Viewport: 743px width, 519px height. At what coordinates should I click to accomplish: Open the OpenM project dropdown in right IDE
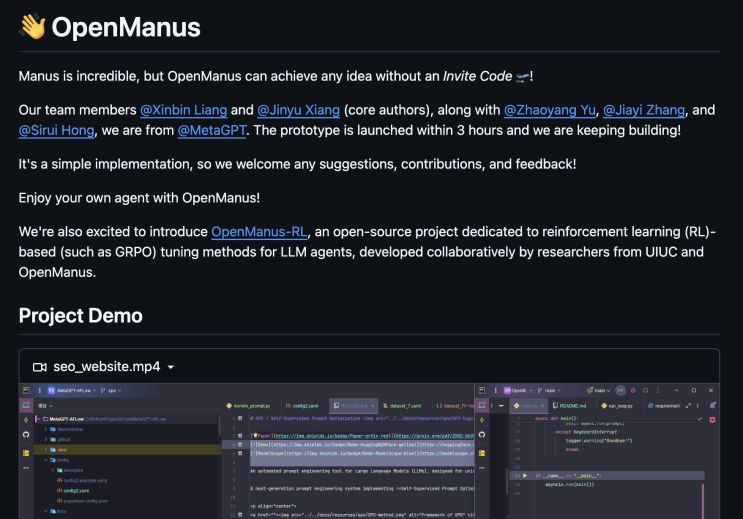pyautogui.click(x=518, y=391)
